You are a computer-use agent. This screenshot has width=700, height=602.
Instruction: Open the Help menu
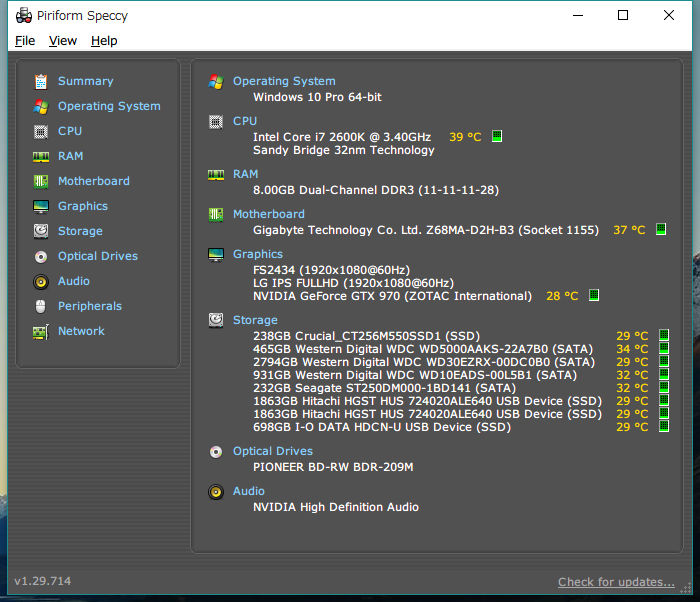[x=104, y=41]
